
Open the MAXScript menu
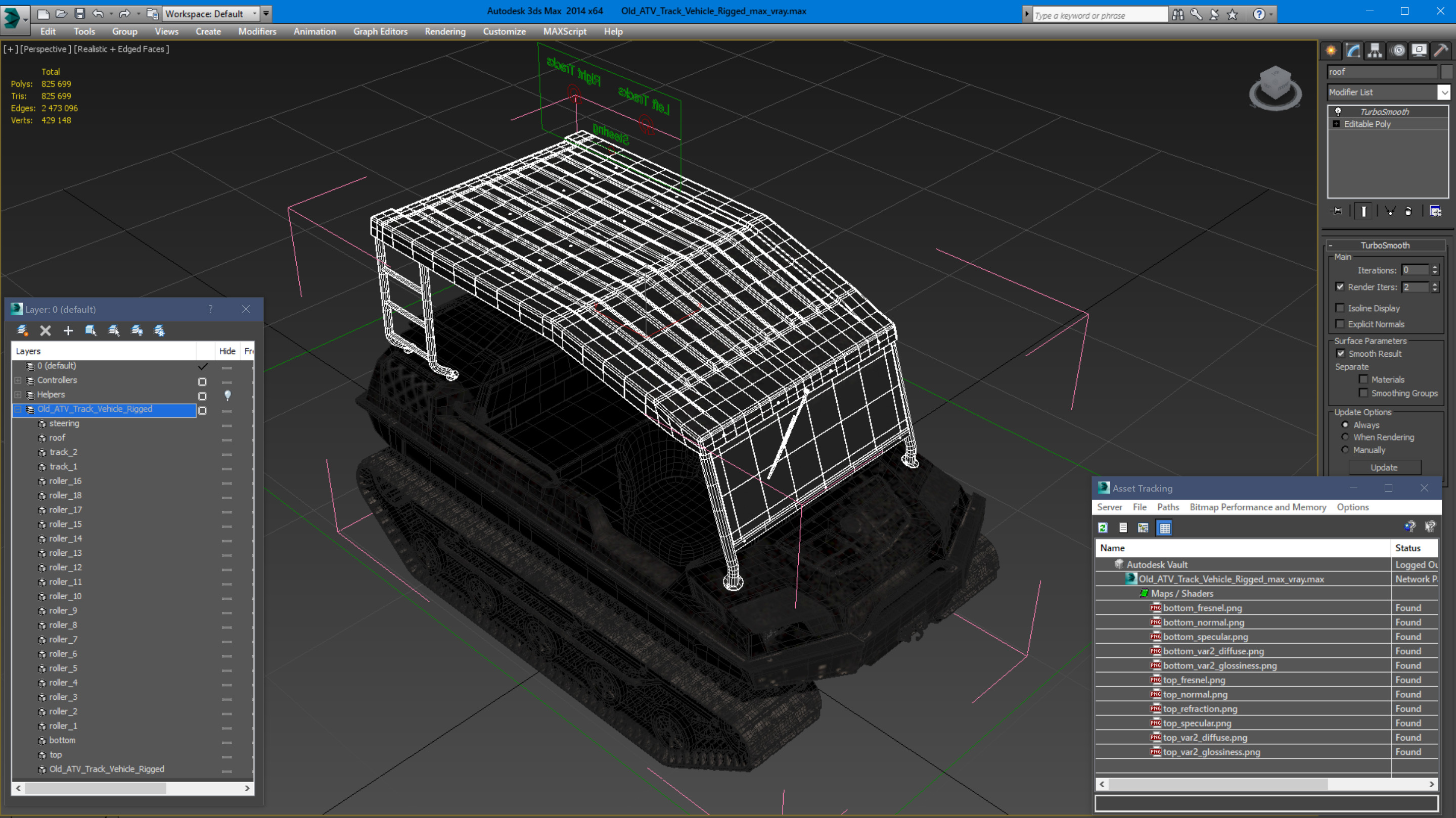[x=564, y=32]
